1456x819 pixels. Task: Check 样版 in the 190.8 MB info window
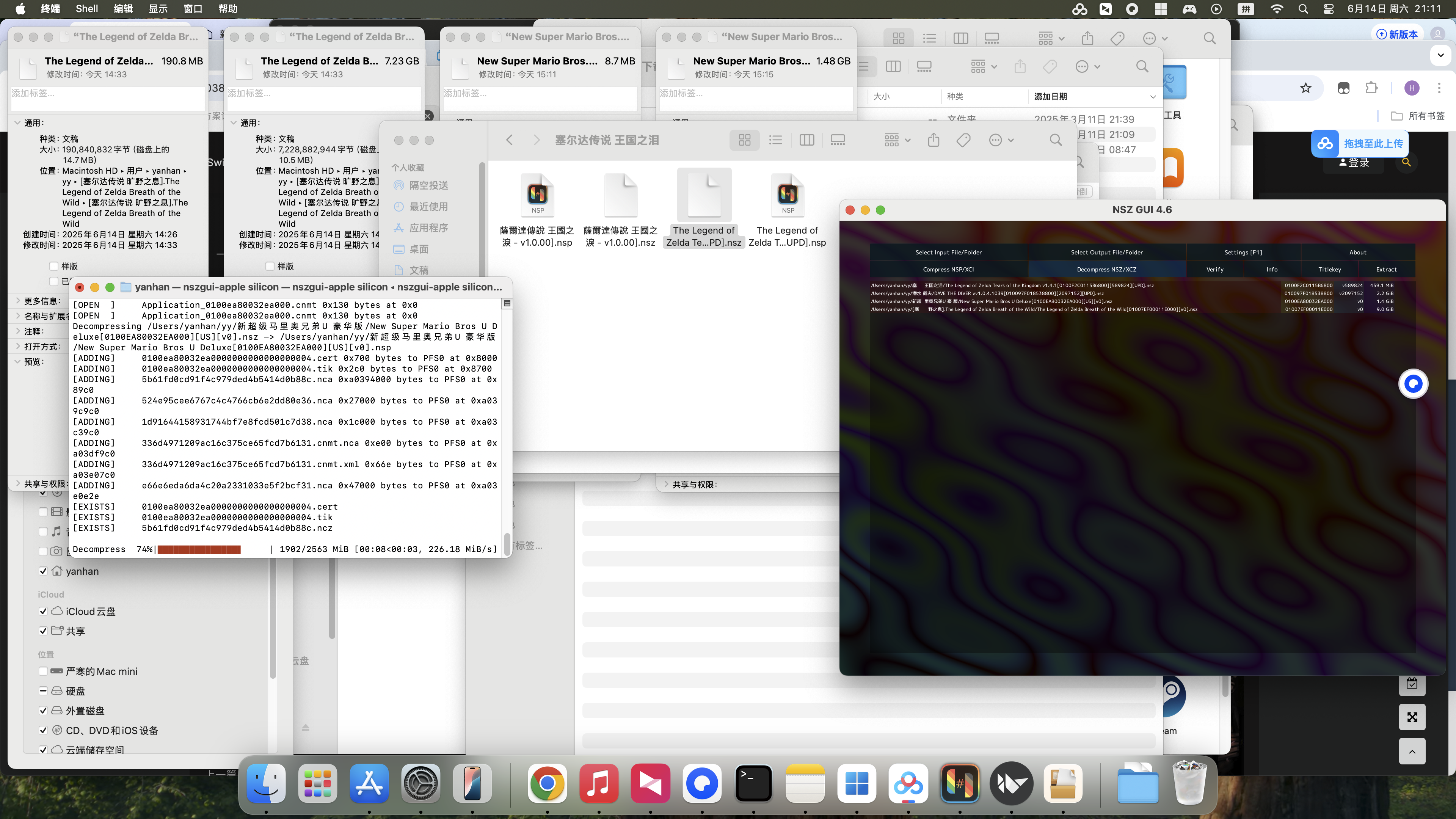54,266
